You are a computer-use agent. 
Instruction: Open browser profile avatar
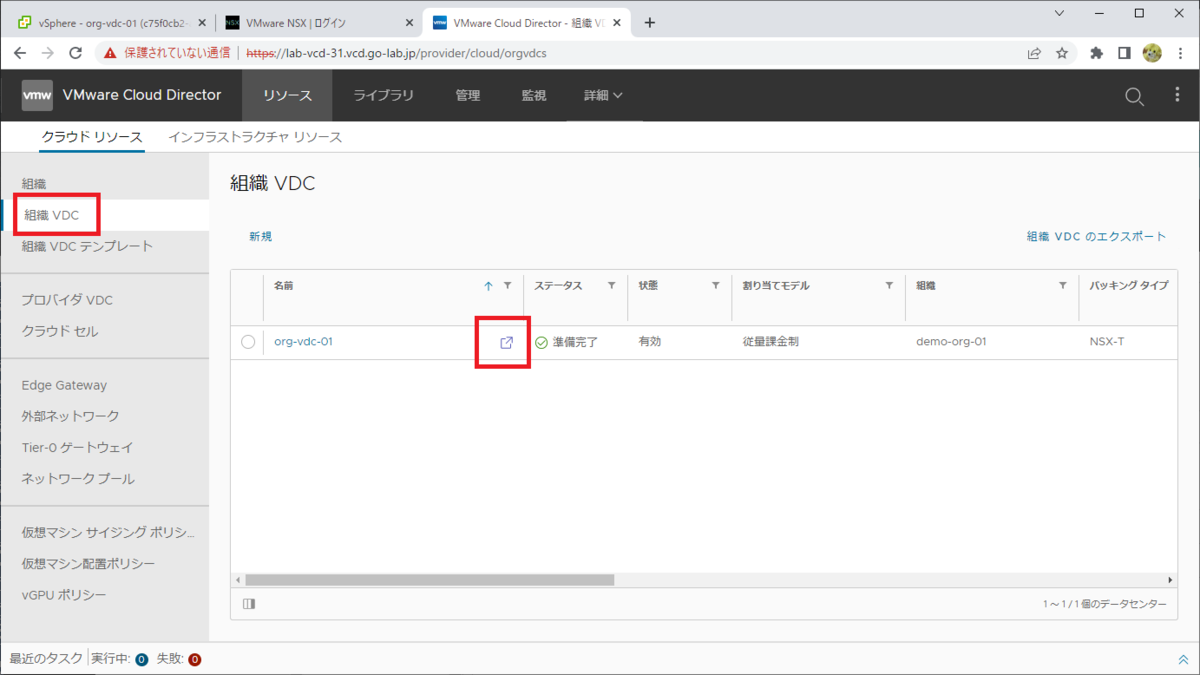(1152, 53)
